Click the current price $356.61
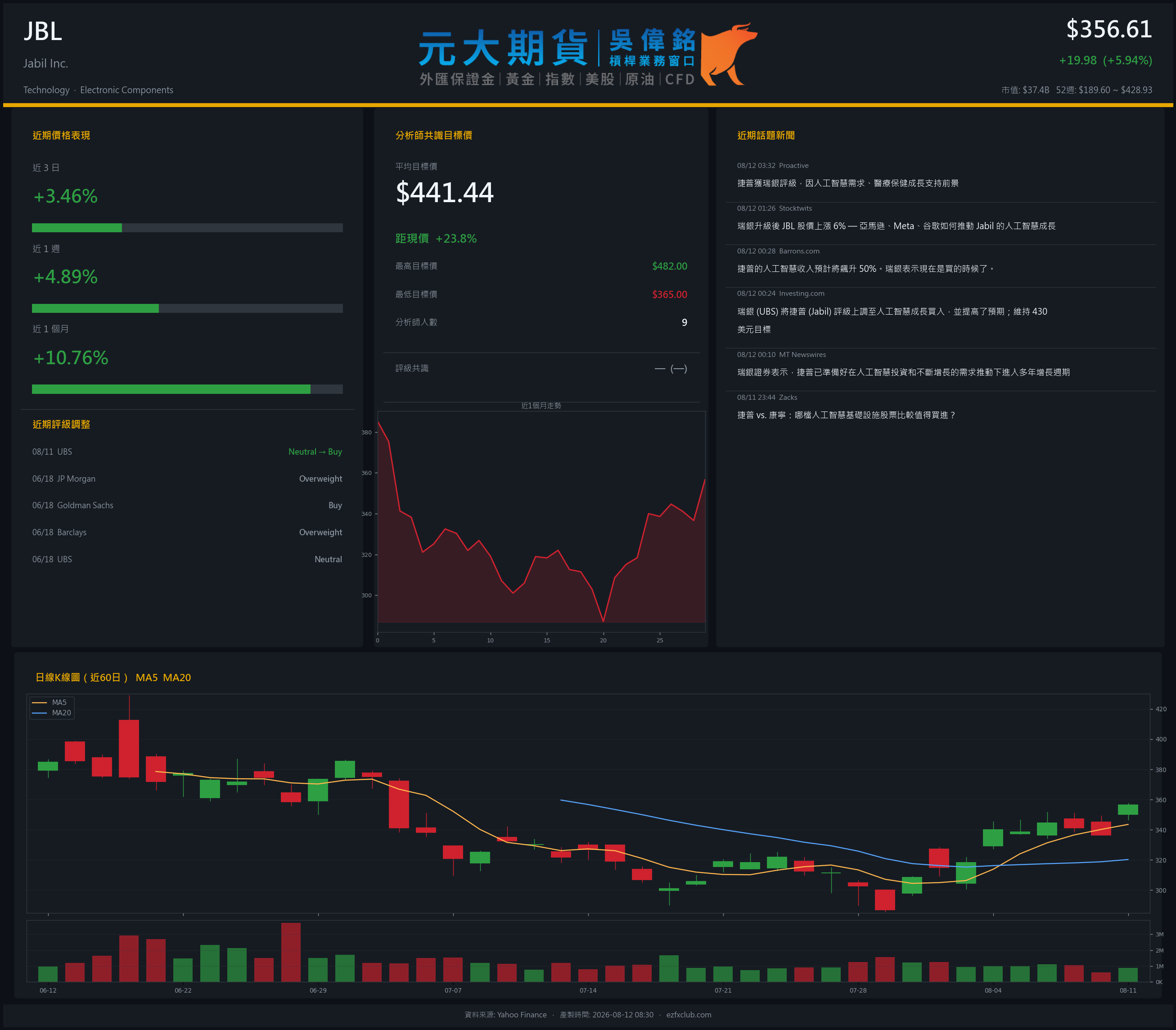 click(1109, 29)
